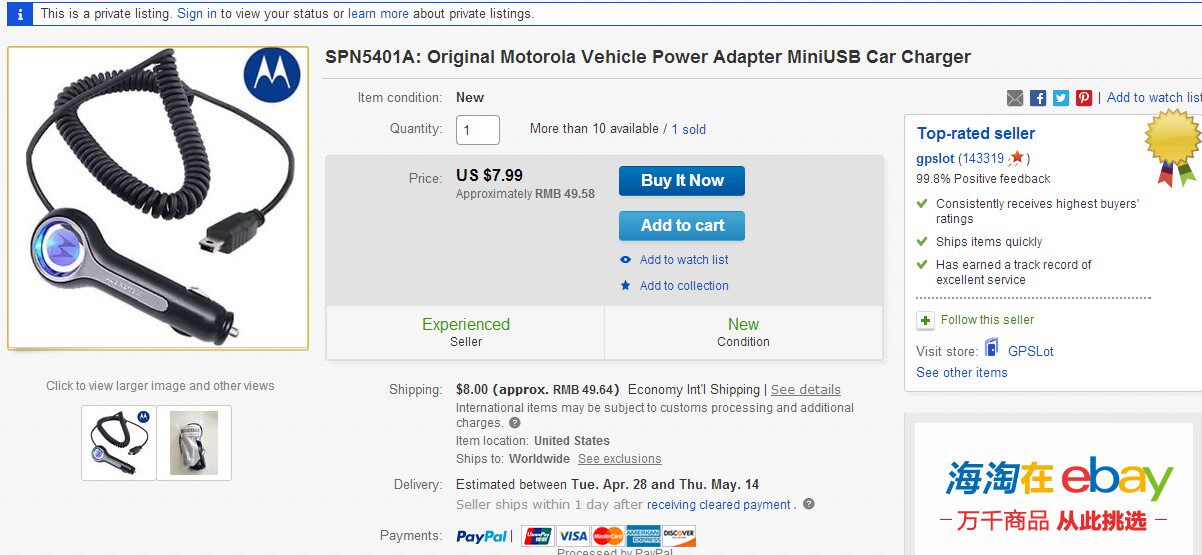Select the second packaged item thumbnail
Screen dimensions: 1202x555
[194, 442]
